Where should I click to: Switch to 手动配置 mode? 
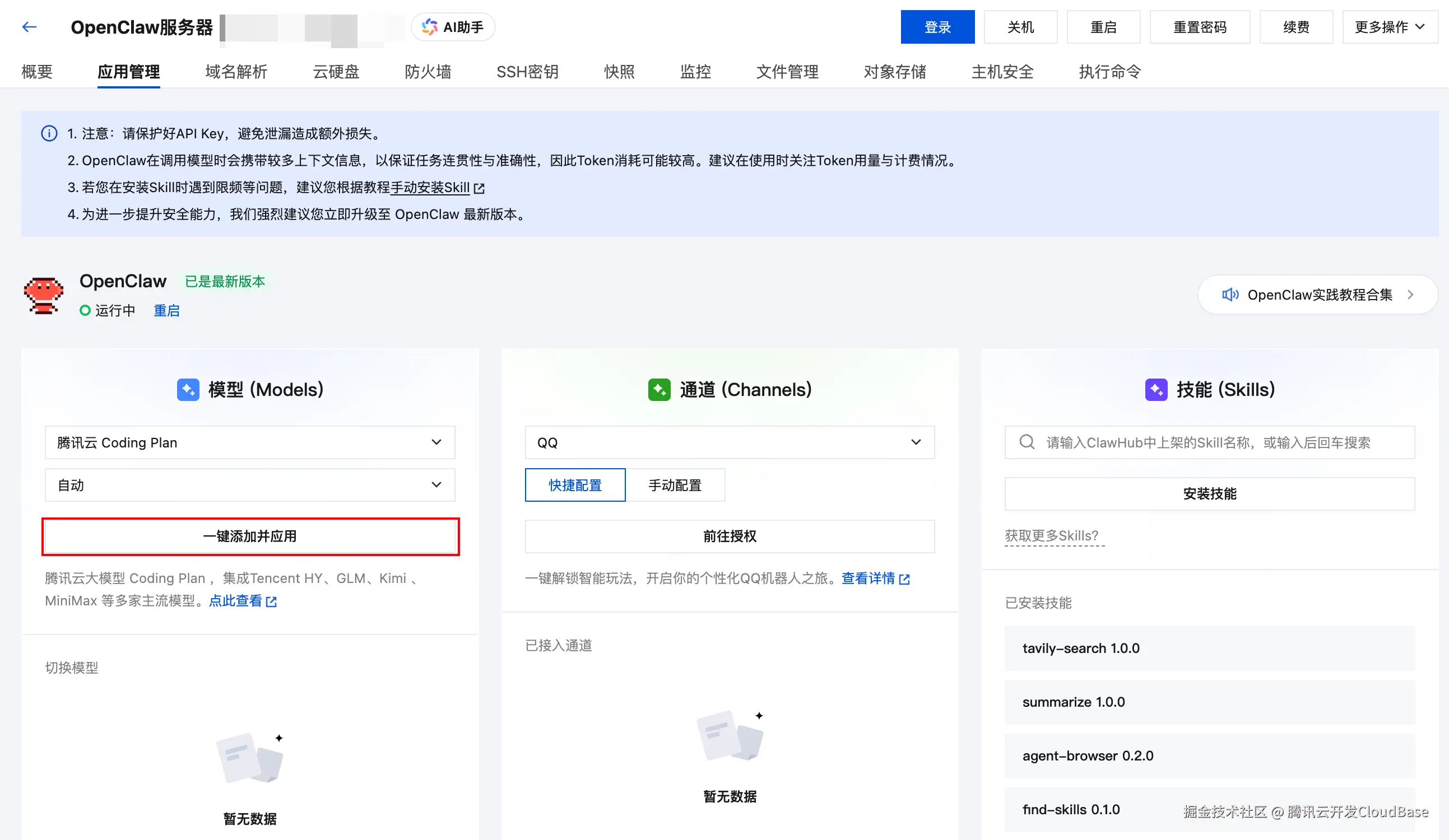pyautogui.click(x=676, y=485)
